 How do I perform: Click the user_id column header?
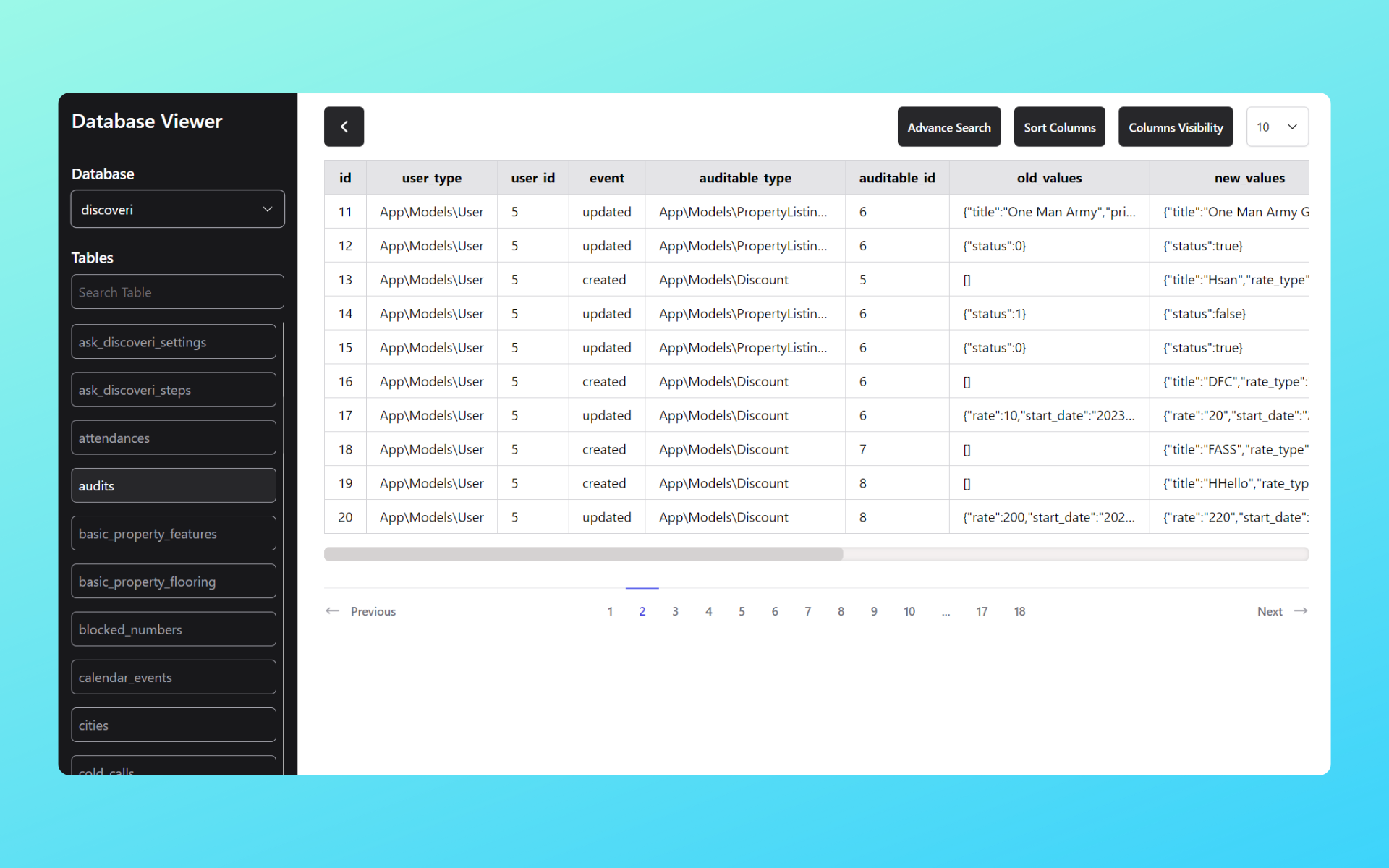(533, 177)
